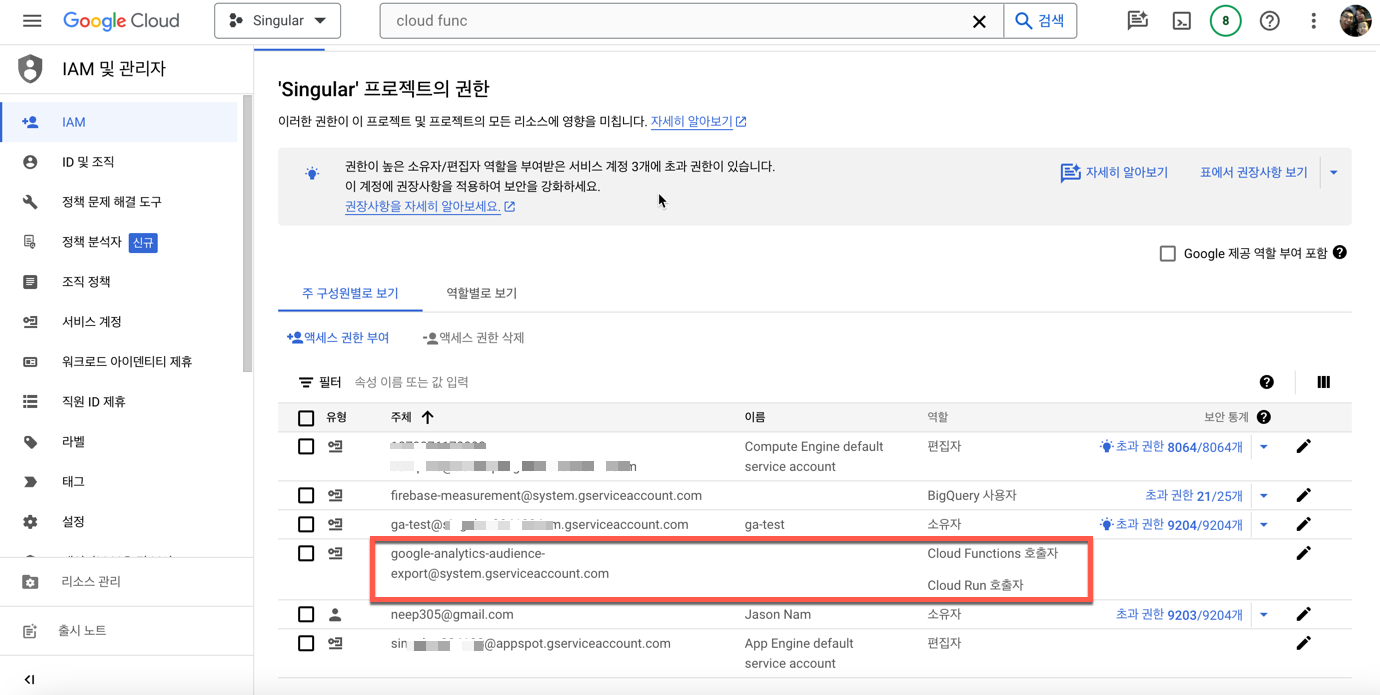Edit ga-test principal with pencil icon
This screenshot has height=695, width=1380.
coord(1303,524)
